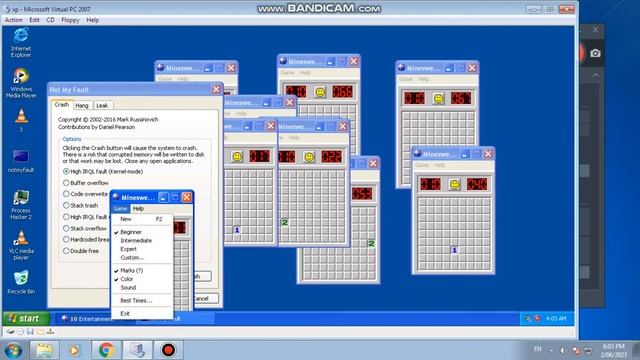This screenshot has width=640, height=360.
Task: Click the Virtual PC taskbar icon
Action: (x=137, y=350)
